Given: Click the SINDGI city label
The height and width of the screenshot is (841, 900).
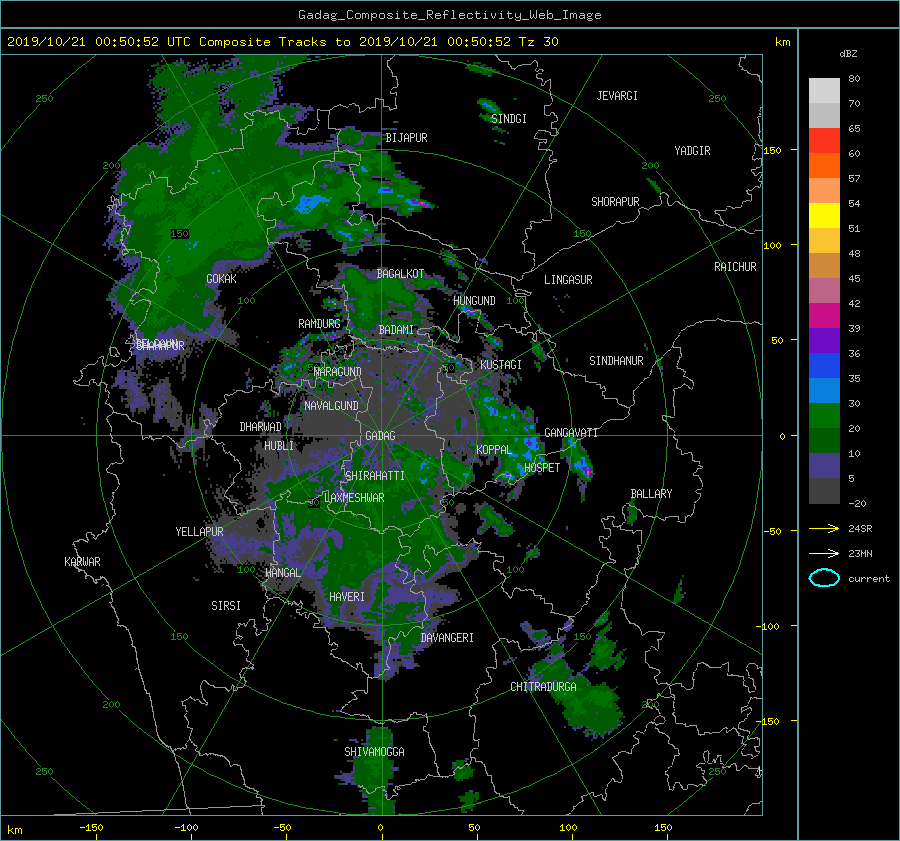Looking at the screenshot, I should point(509,119).
